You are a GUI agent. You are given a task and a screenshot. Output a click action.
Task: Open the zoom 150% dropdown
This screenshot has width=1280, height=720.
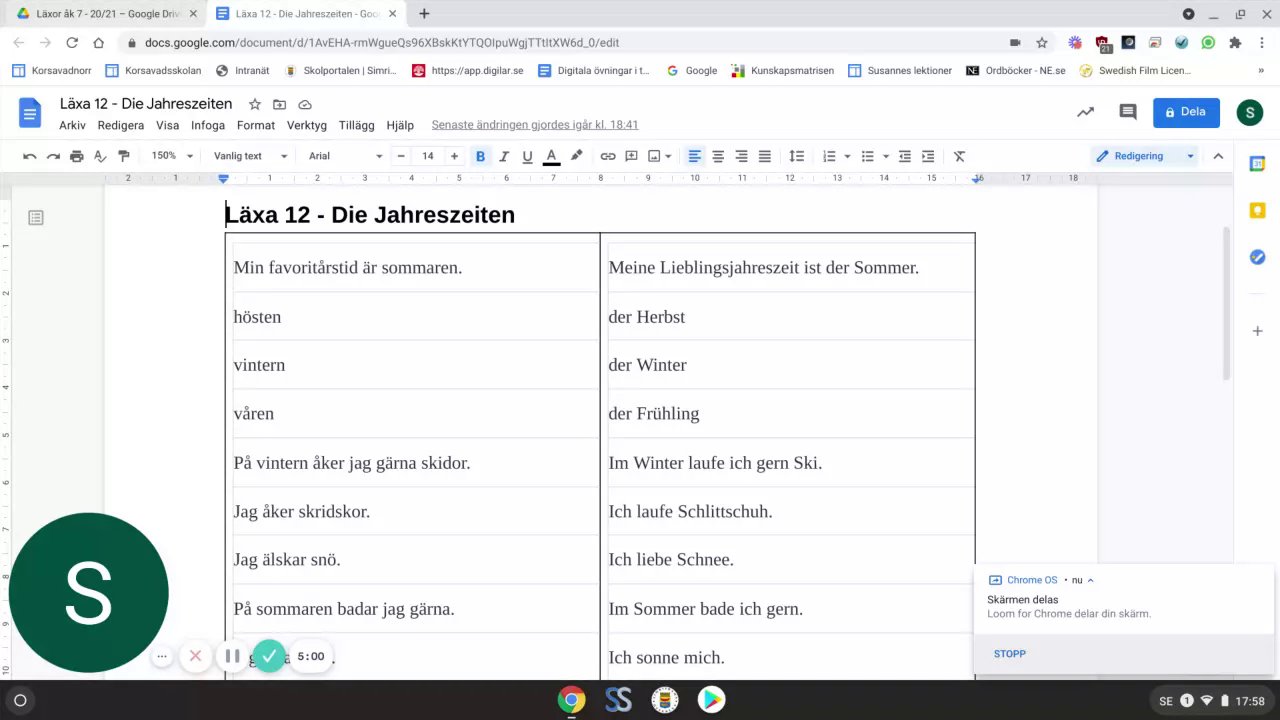(x=172, y=156)
